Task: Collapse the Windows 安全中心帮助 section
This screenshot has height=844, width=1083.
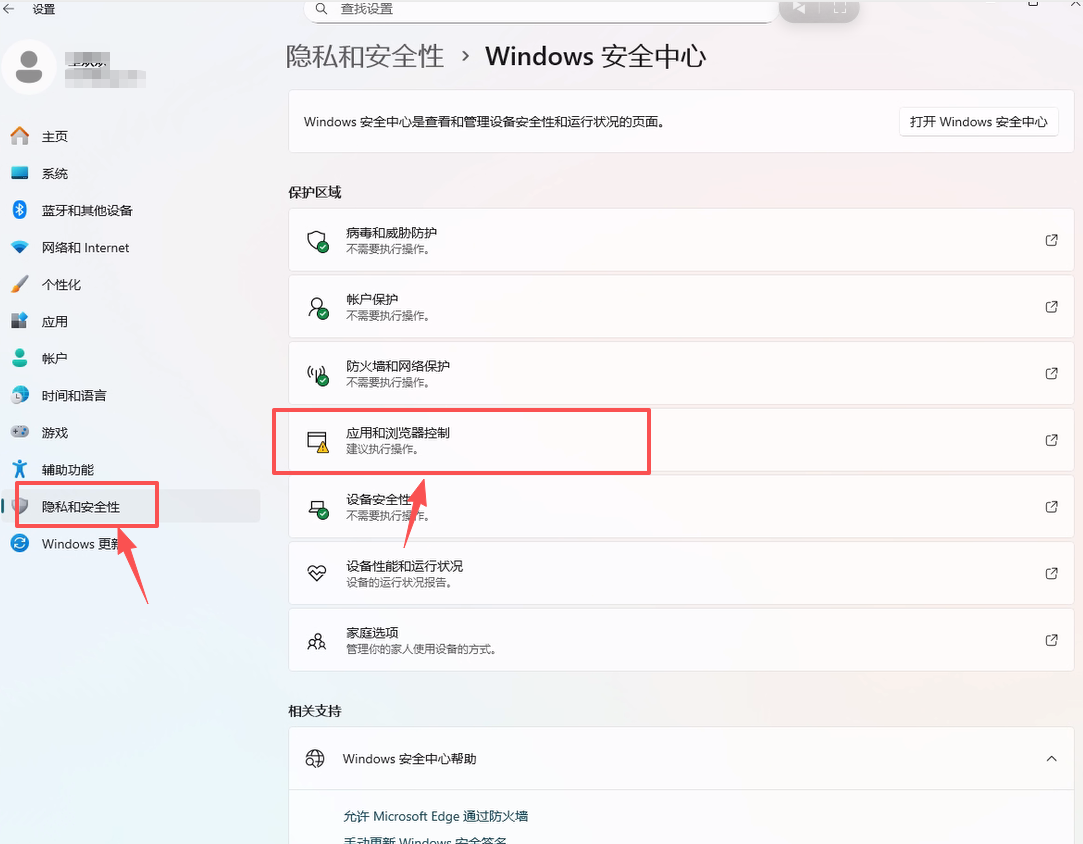Action: [x=1051, y=759]
